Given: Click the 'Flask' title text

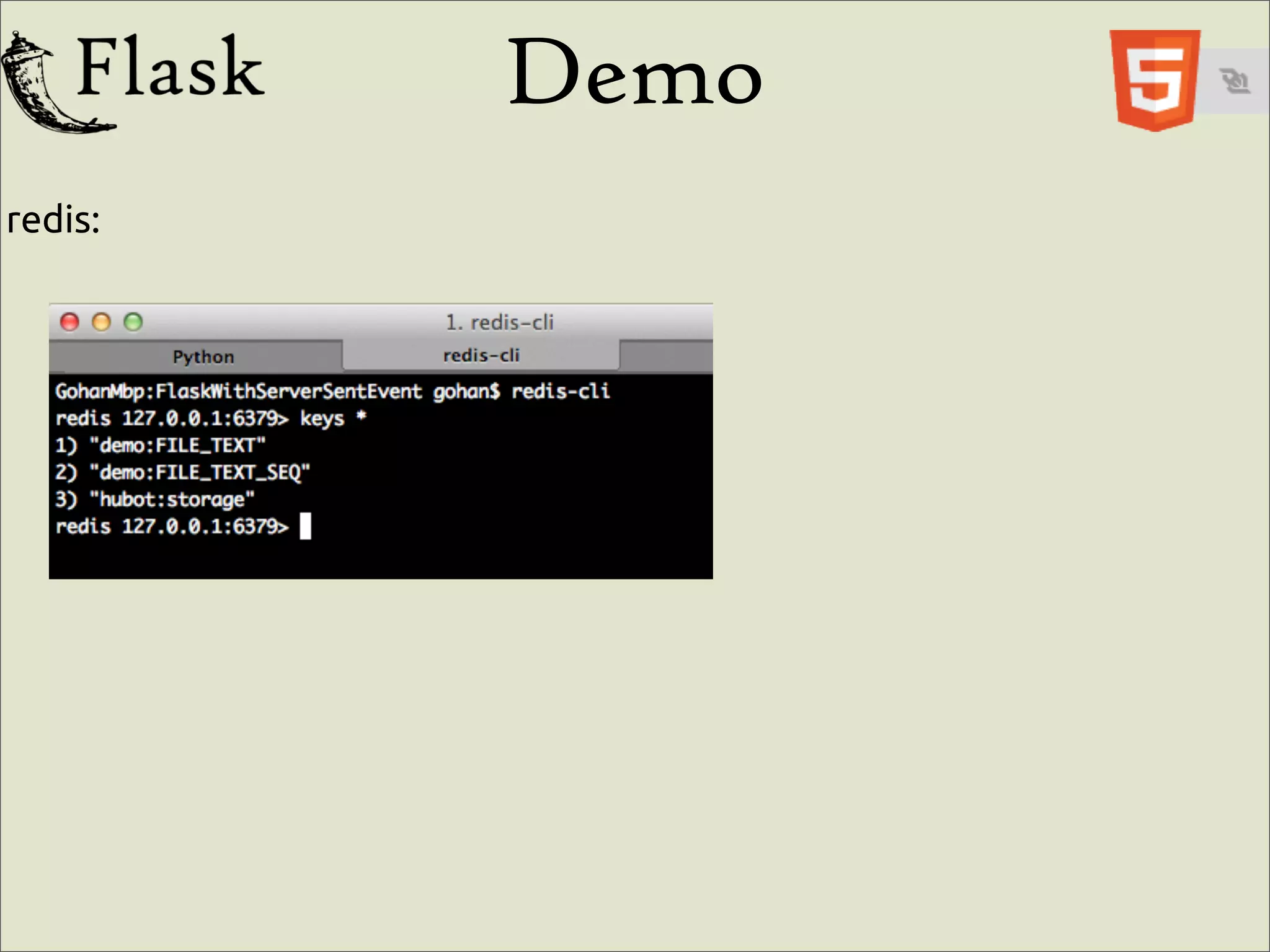Looking at the screenshot, I should 170,66.
